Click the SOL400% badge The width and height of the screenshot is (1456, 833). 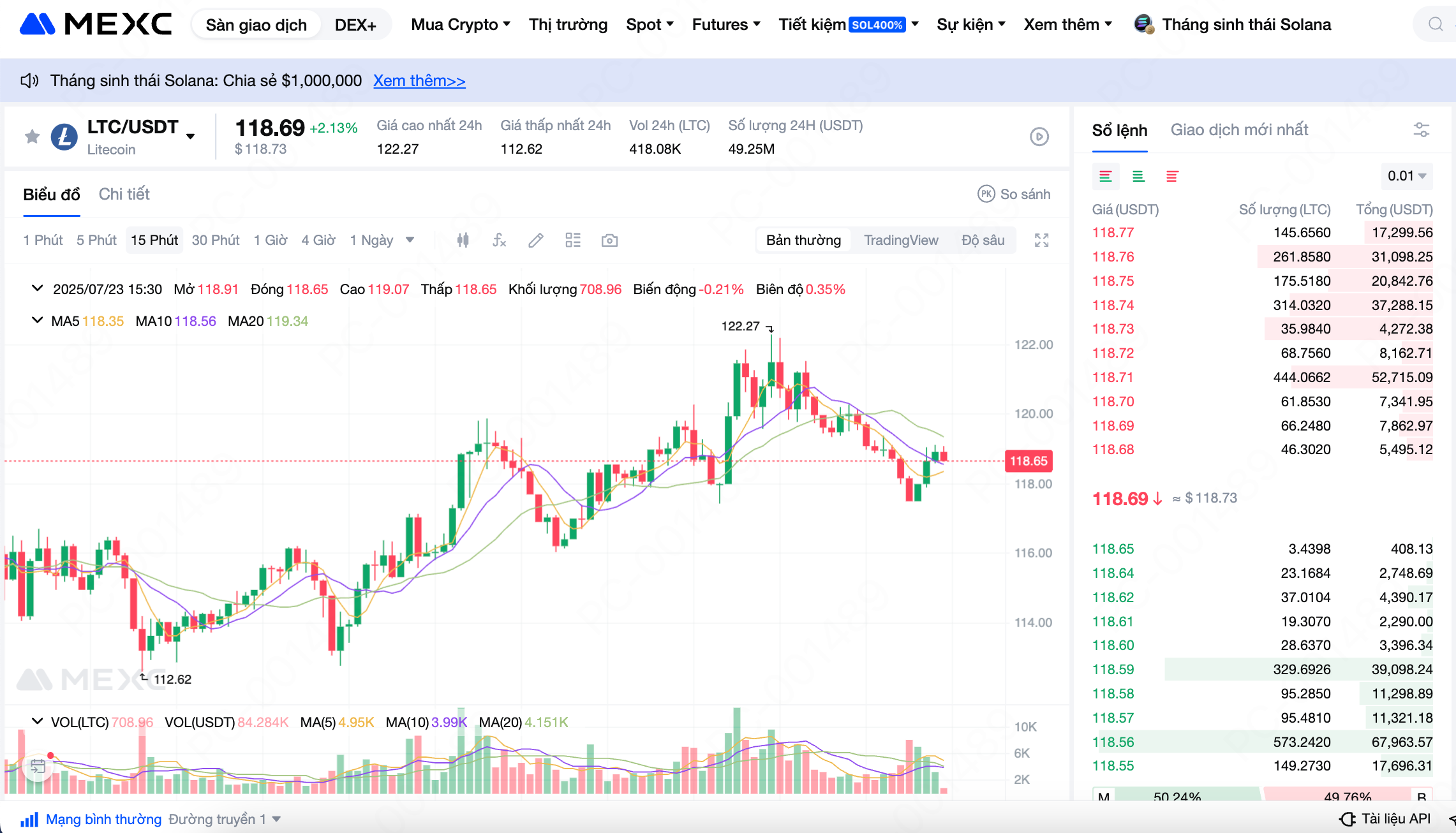877,25
